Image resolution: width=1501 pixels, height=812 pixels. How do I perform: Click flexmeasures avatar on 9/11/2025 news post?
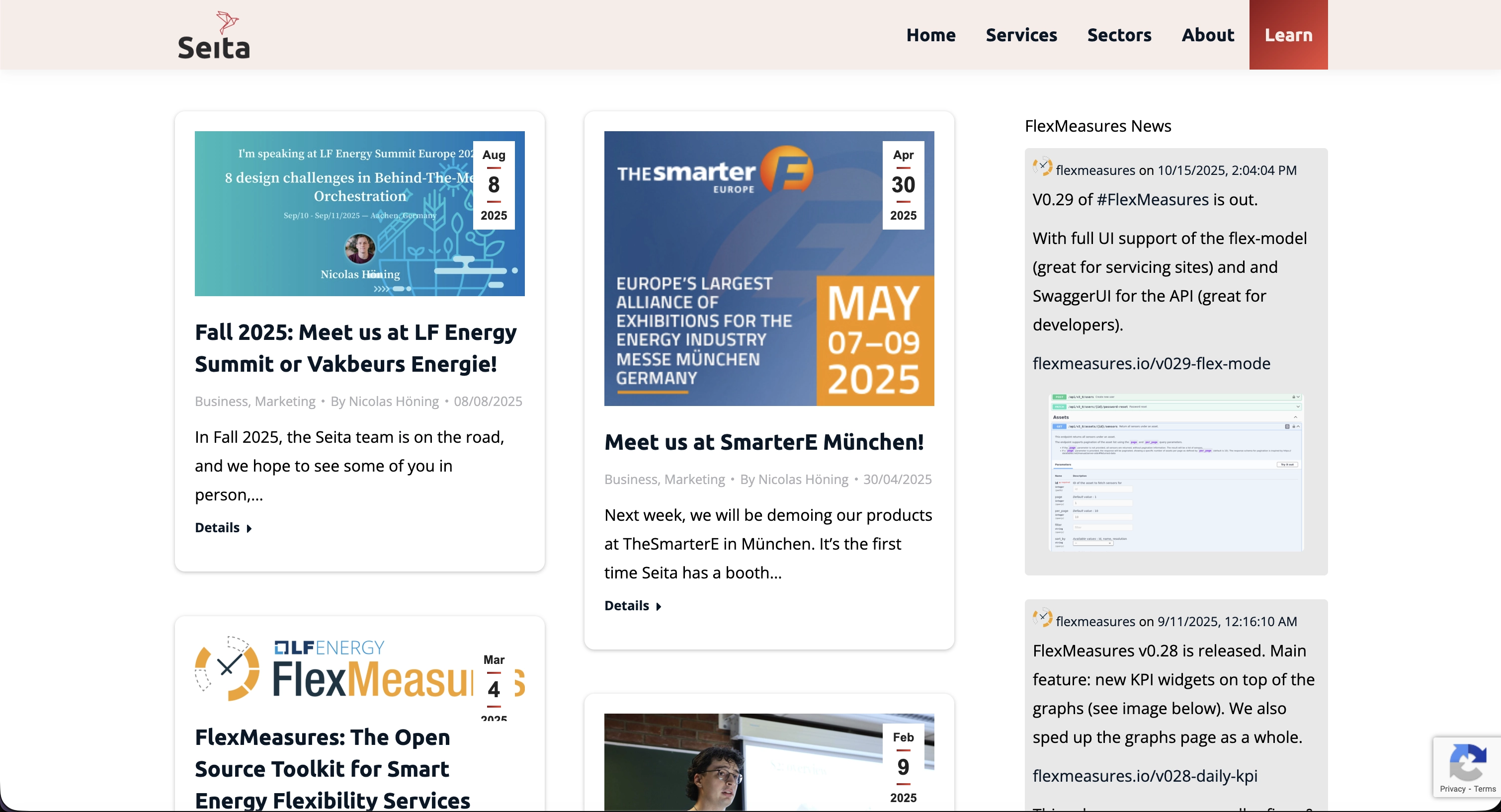[x=1042, y=617]
